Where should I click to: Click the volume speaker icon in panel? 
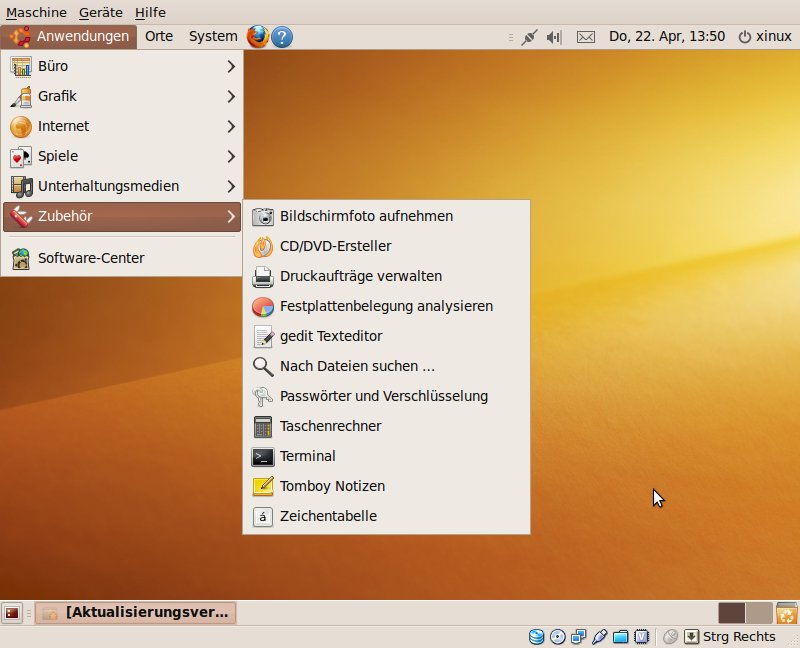[555, 36]
